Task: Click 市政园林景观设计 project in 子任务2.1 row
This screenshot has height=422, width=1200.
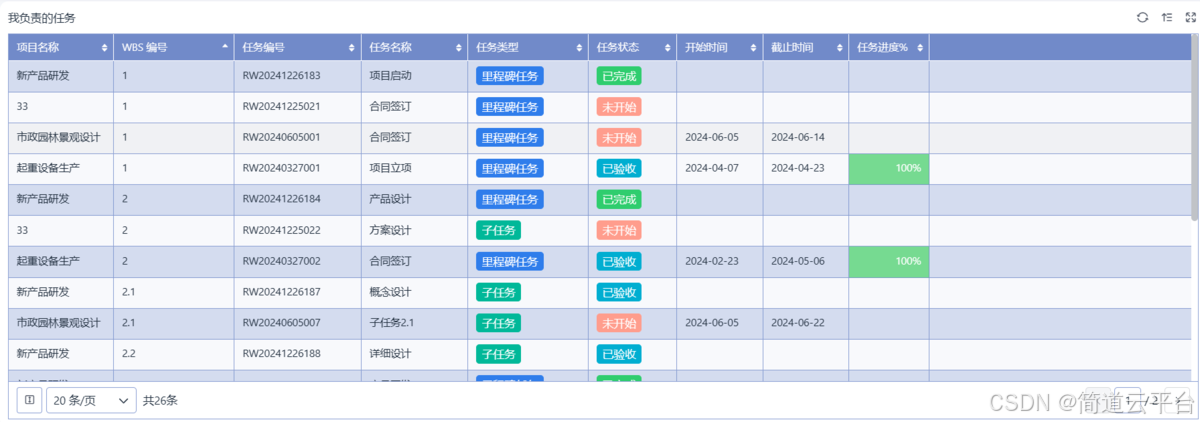Action: (59, 323)
